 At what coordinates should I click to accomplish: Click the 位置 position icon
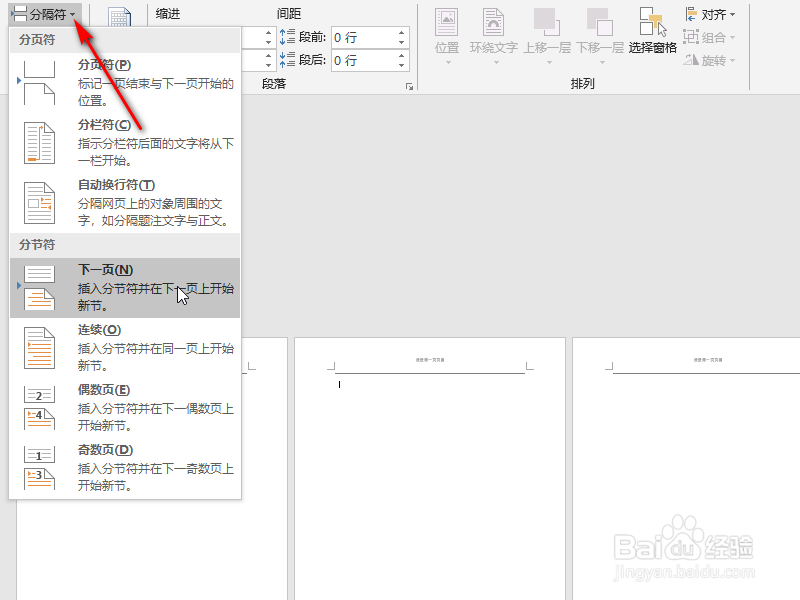tap(447, 23)
